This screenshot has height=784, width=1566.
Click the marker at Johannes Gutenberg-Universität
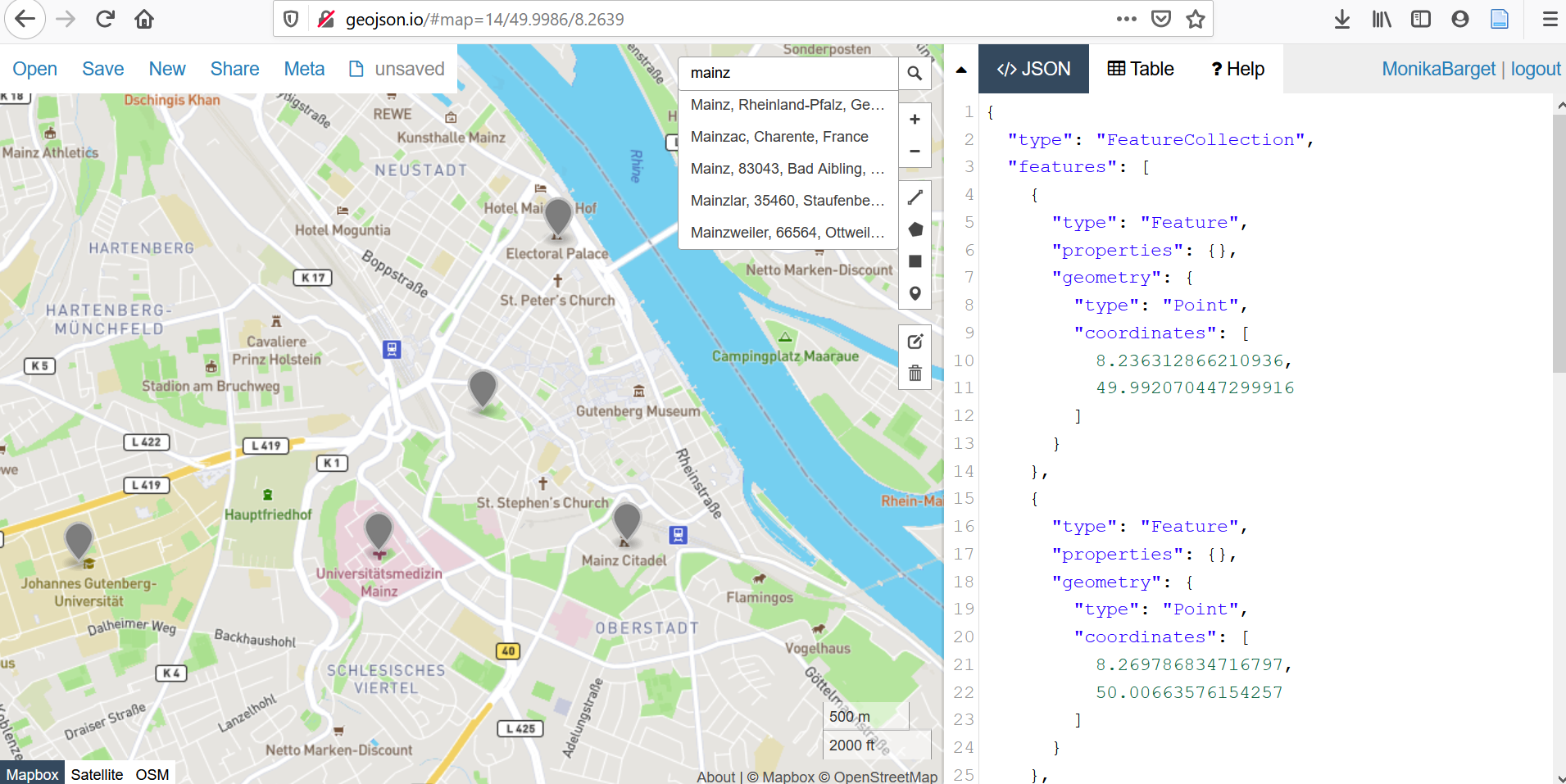pyautogui.click(x=79, y=542)
